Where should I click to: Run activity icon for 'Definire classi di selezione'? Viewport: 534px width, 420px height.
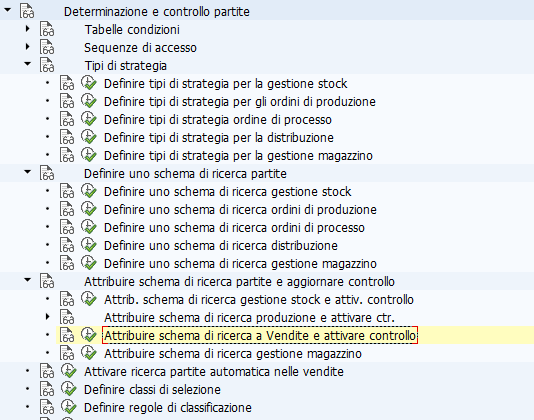pyautogui.click(x=69, y=389)
